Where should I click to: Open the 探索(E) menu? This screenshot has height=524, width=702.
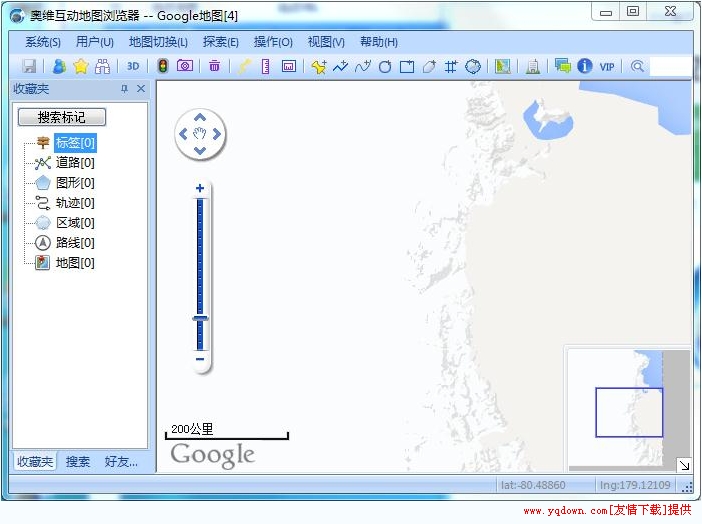pyautogui.click(x=221, y=42)
